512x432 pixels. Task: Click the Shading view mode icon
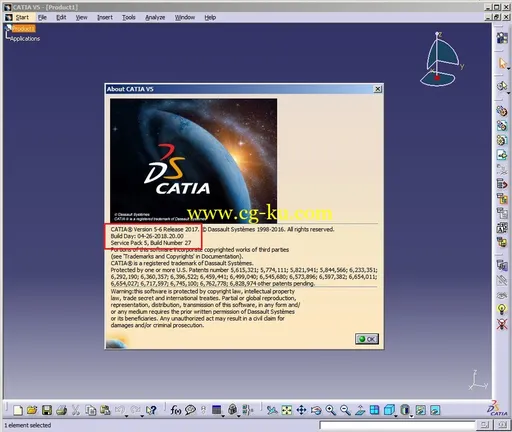(x=404, y=410)
